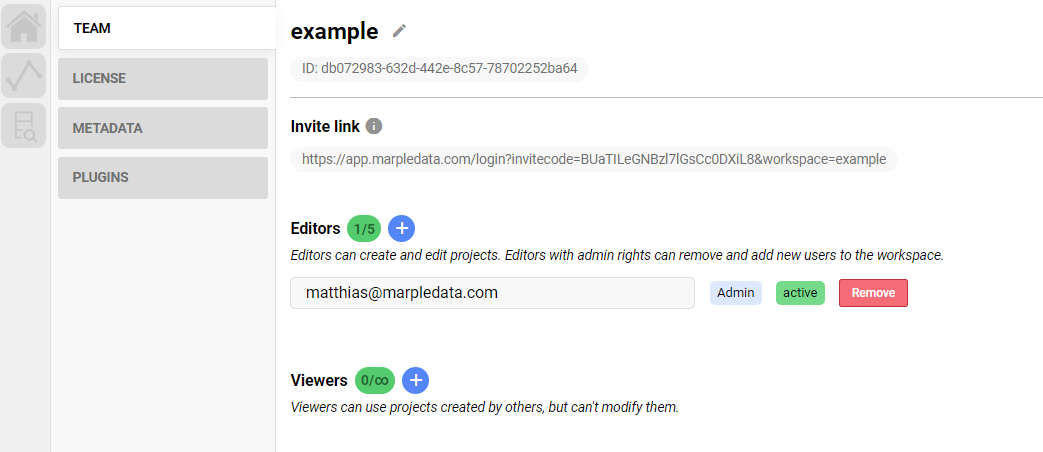
Task: Click the Editors 1/5 count badge
Action: pyautogui.click(x=364, y=229)
